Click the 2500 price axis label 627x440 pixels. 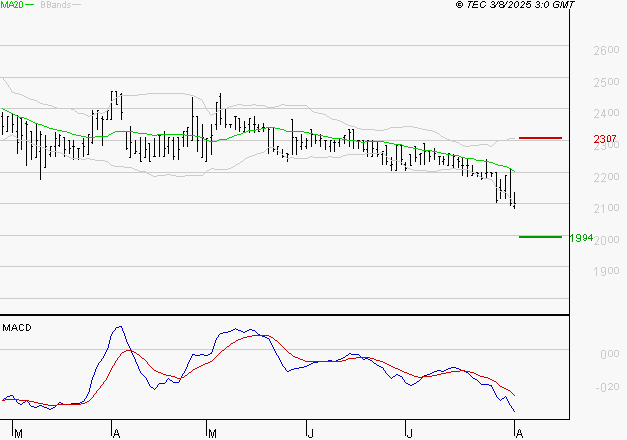point(606,82)
